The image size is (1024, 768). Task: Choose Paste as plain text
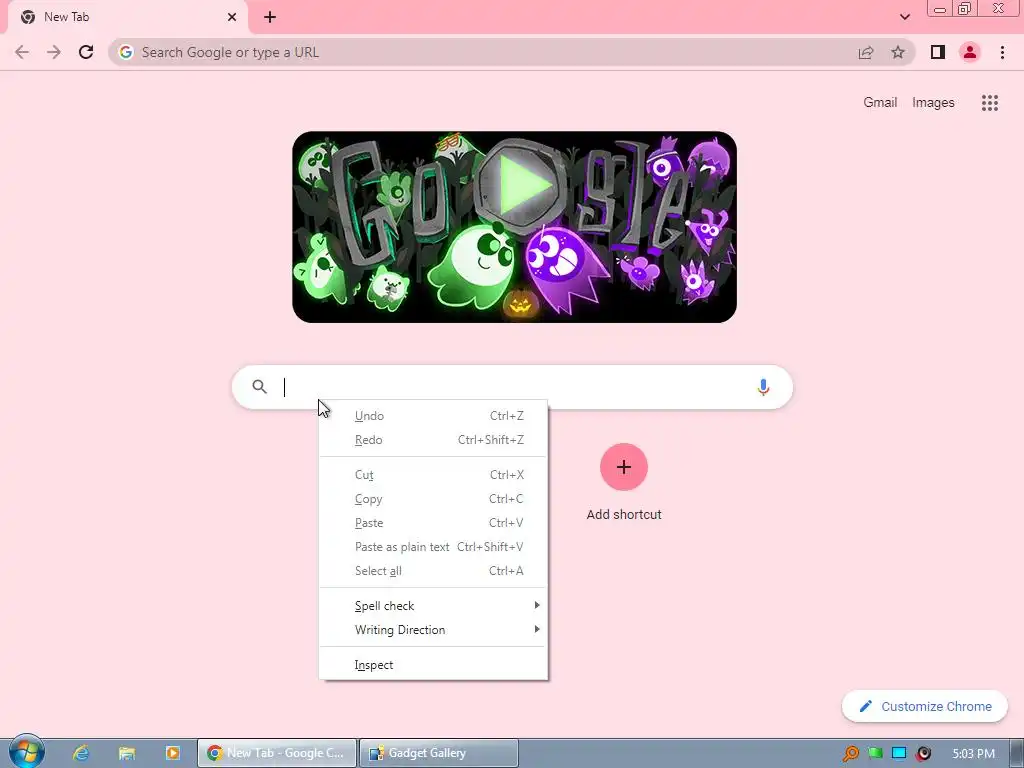434,547
